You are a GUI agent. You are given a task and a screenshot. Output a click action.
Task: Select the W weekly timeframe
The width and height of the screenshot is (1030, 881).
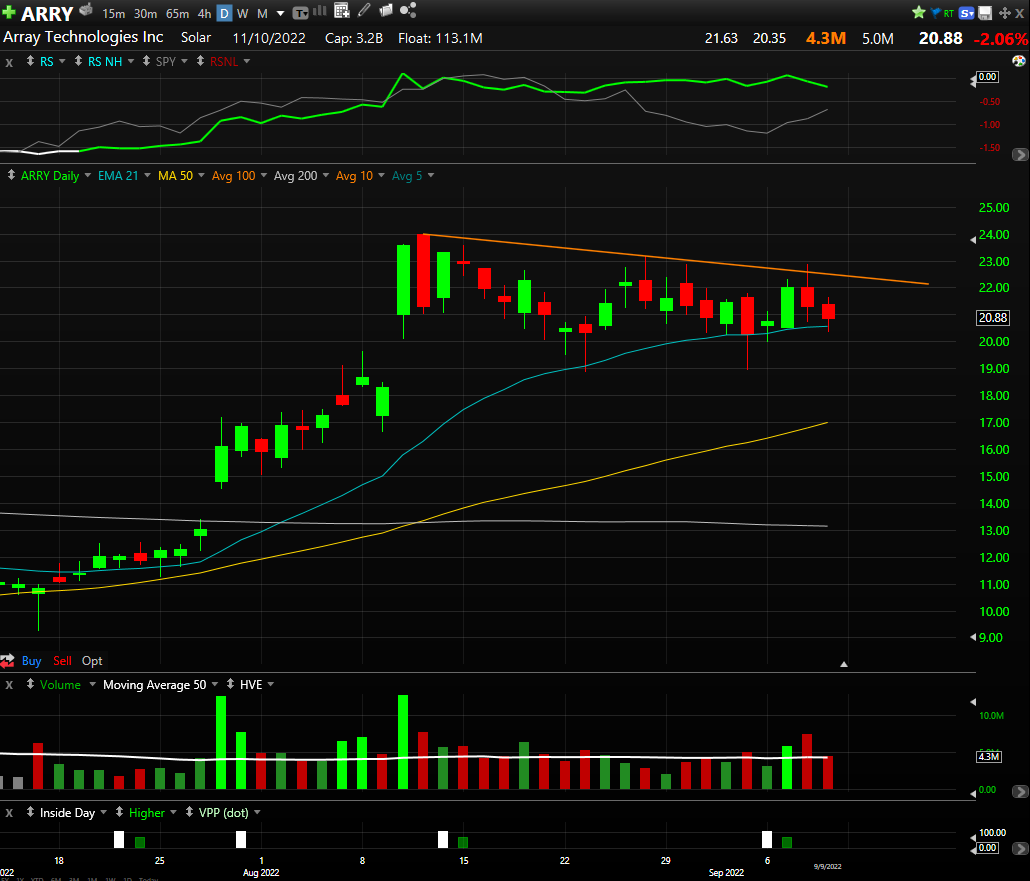click(242, 13)
